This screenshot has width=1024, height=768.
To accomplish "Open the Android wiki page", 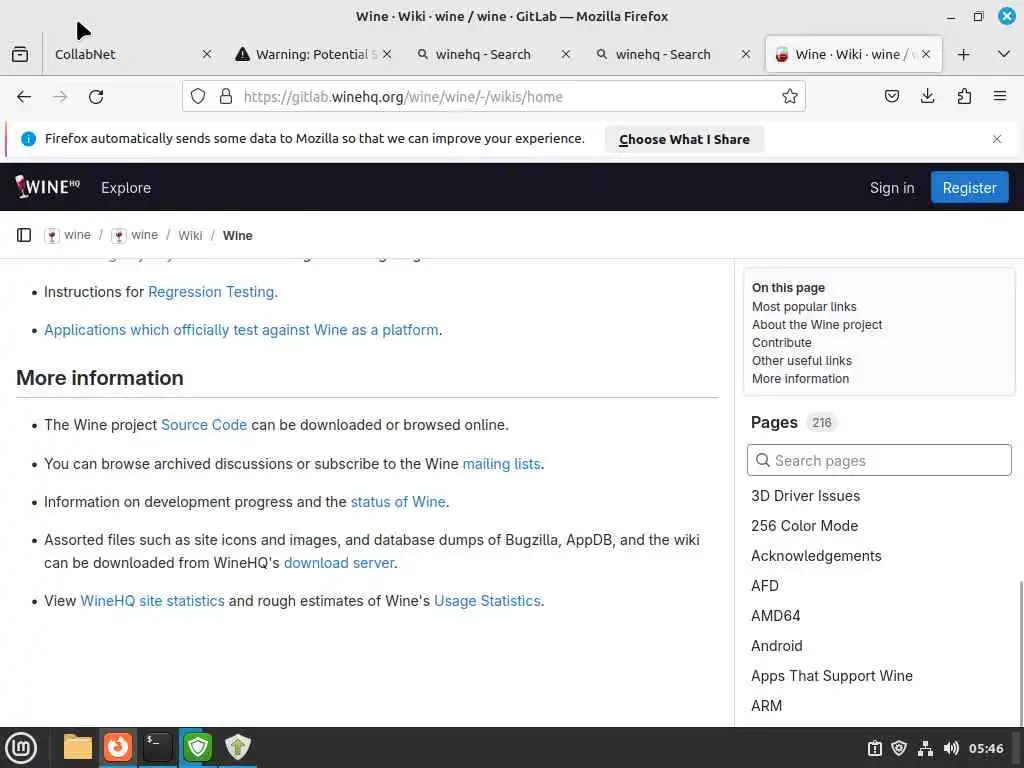I will pyautogui.click(x=776, y=646).
